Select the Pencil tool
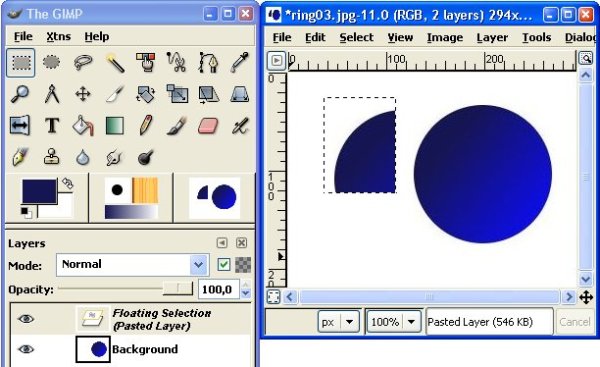 (146, 126)
